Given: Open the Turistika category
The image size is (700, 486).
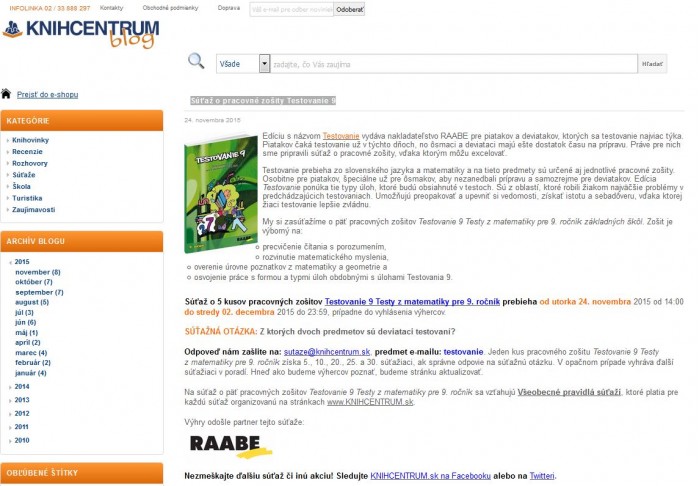Looking at the screenshot, I should click(27, 198).
